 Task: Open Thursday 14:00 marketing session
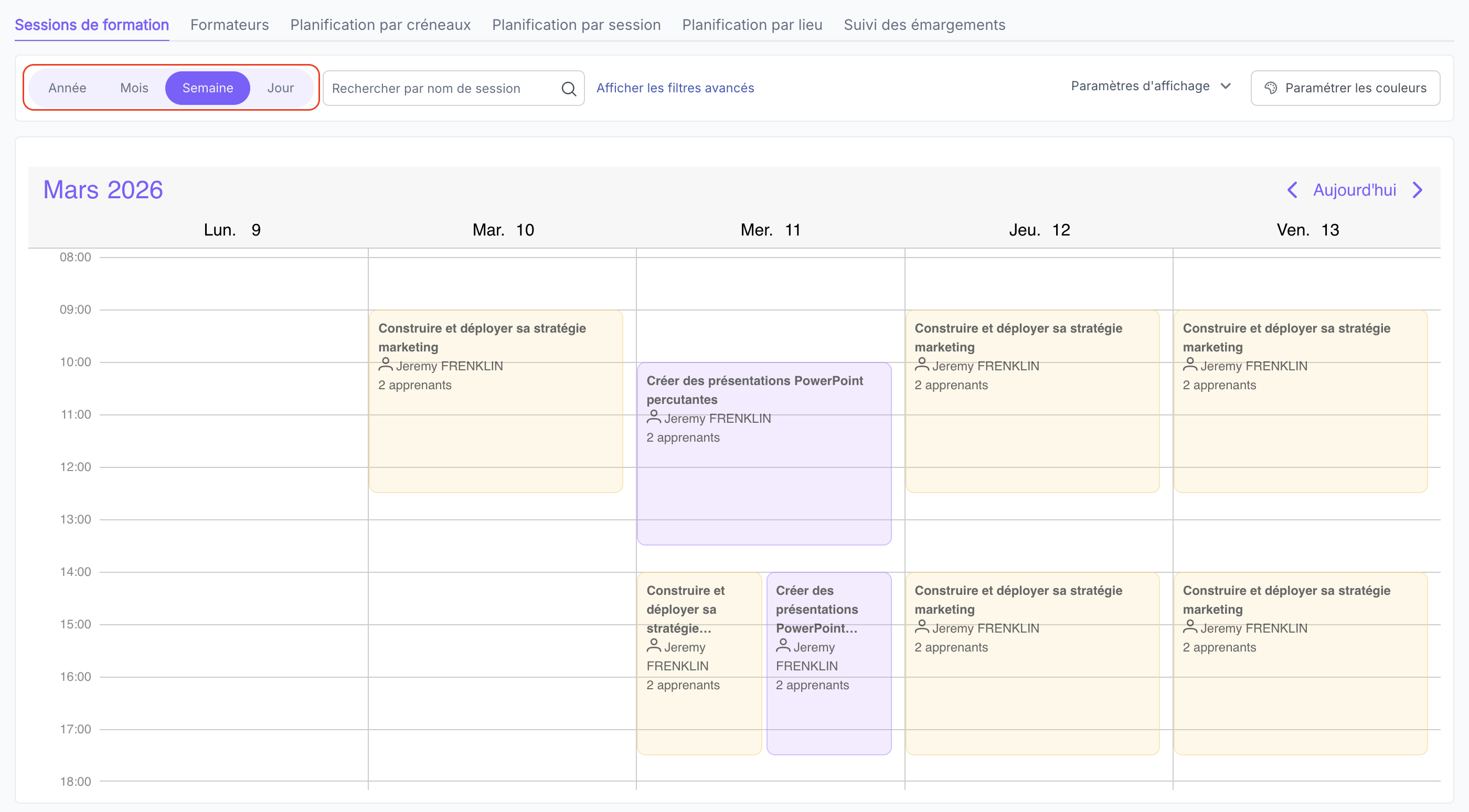click(x=1032, y=663)
